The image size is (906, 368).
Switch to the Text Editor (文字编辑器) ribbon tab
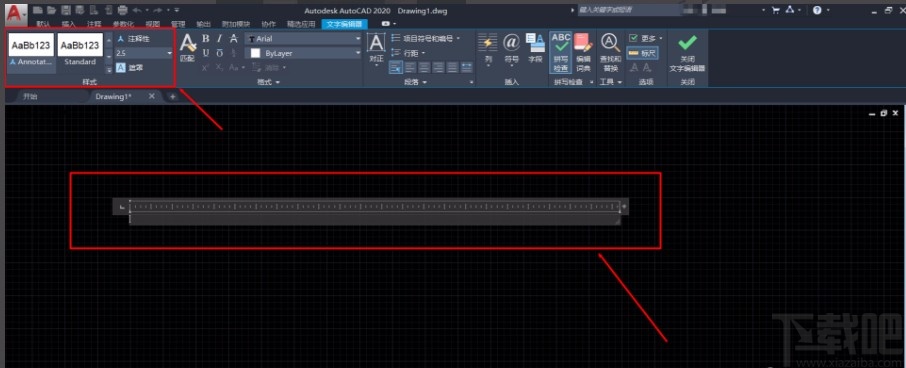[x=344, y=24]
